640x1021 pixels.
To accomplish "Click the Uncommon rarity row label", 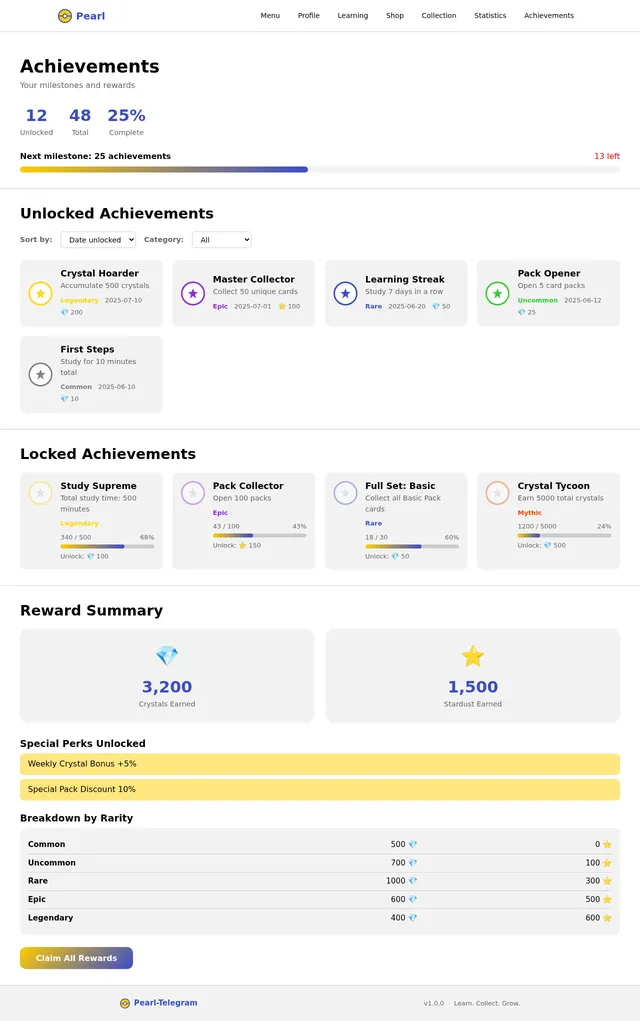I will point(51,863).
